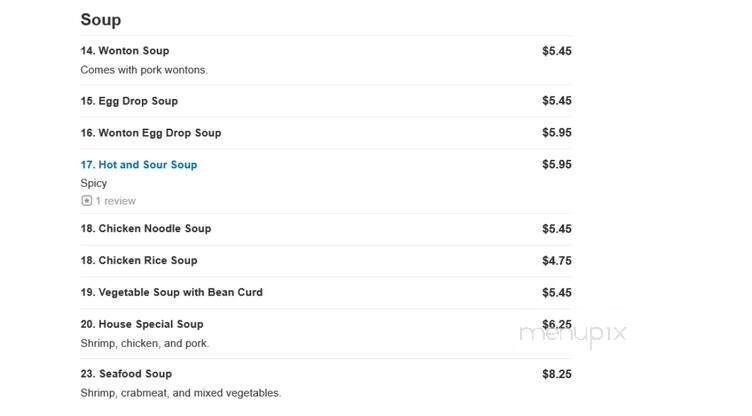This screenshot has width=752, height=416.
Task: Choose 23. Seafood Soup
Action: pyautogui.click(x=126, y=374)
